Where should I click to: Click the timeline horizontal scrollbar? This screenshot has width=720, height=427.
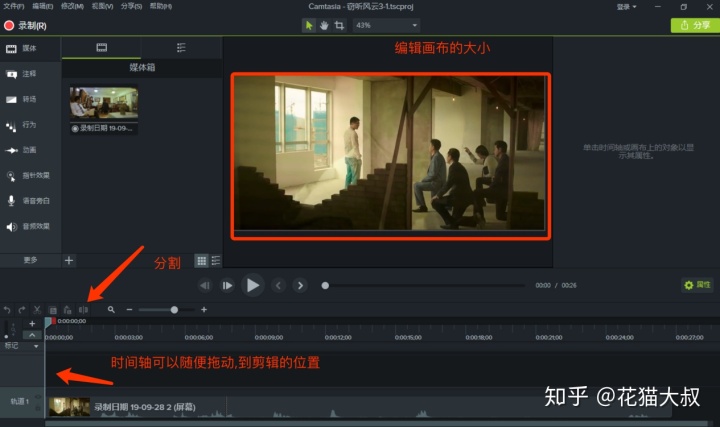tap(377, 423)
